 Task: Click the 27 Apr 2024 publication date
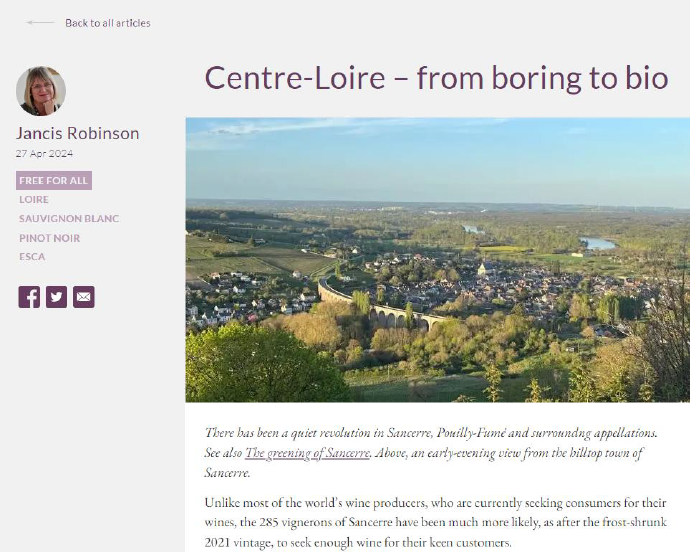[44, 154]
